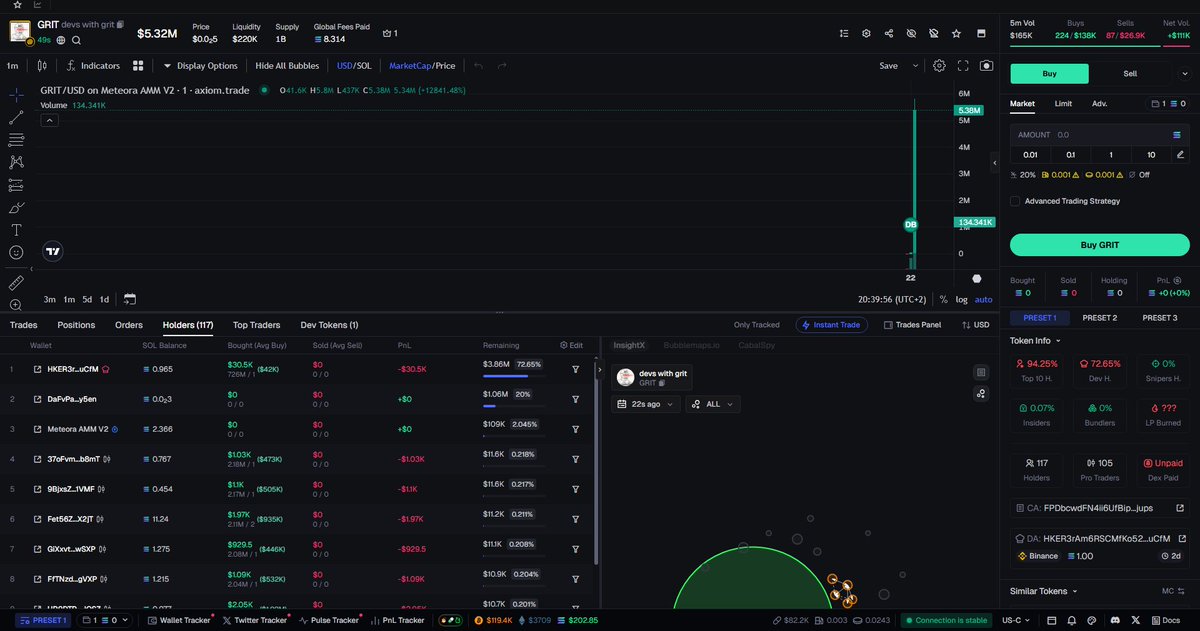Click the zoom in tool
Screen dimensions: 1200x631
(16, 305)
